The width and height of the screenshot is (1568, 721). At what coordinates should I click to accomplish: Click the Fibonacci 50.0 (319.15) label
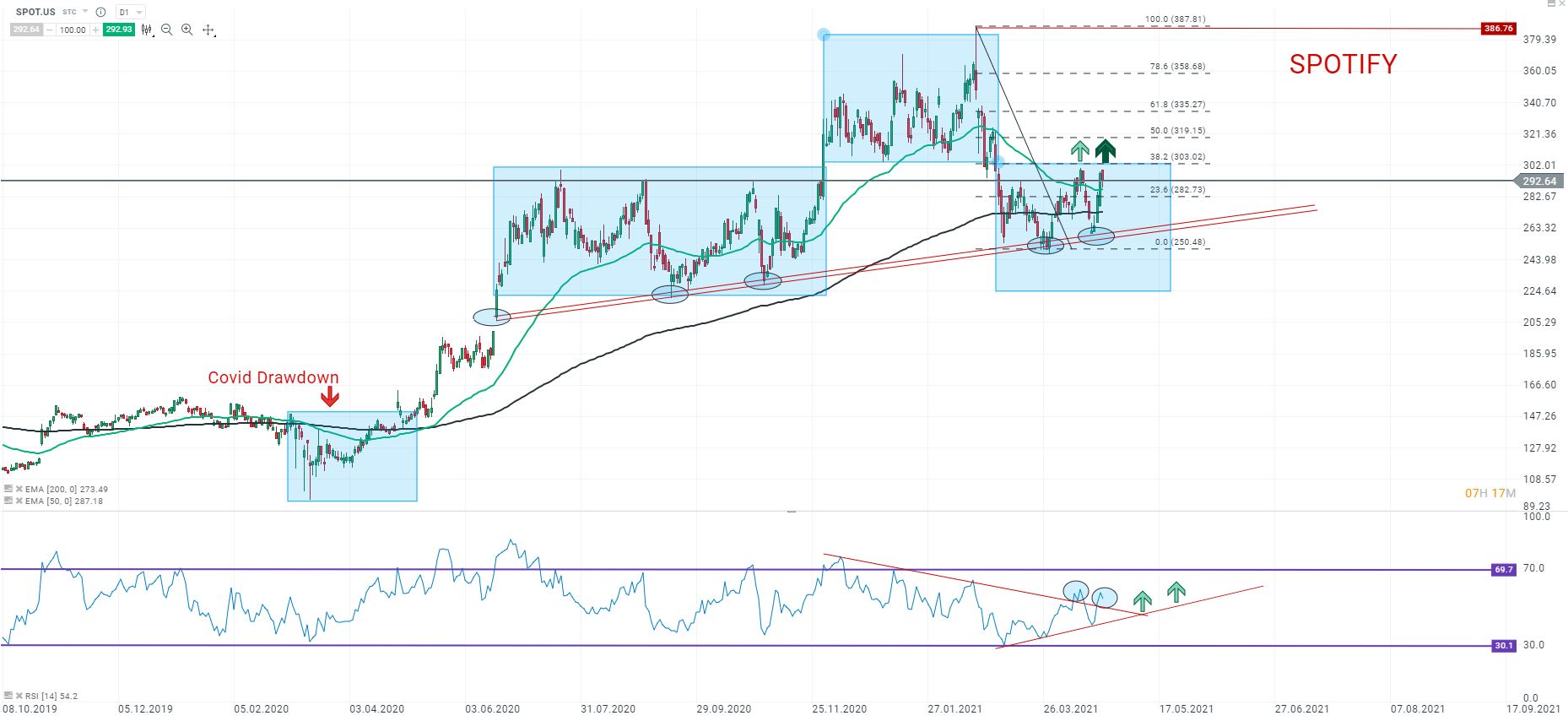point(1177,131)
